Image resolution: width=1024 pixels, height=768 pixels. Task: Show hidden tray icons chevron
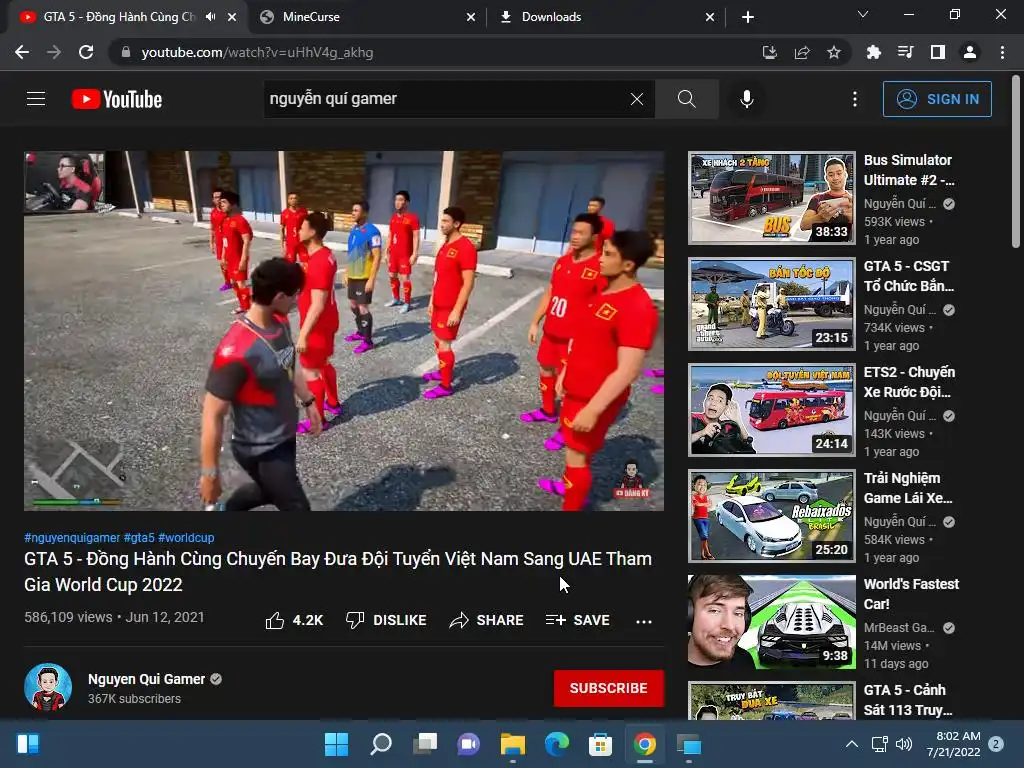tap(852, 744)
